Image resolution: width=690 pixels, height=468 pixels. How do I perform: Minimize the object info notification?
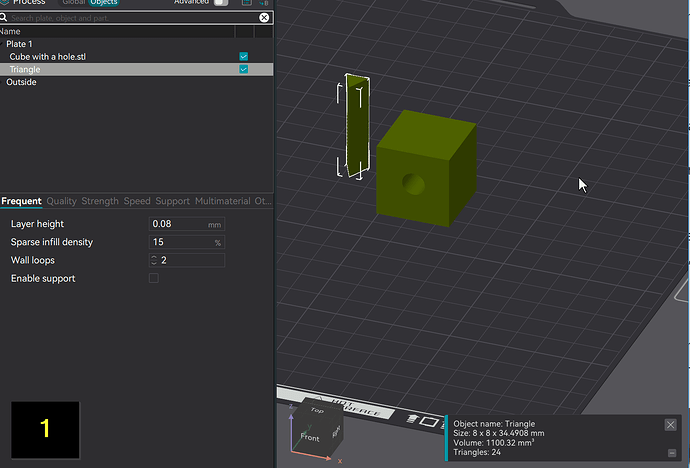(x=672, y=453)
